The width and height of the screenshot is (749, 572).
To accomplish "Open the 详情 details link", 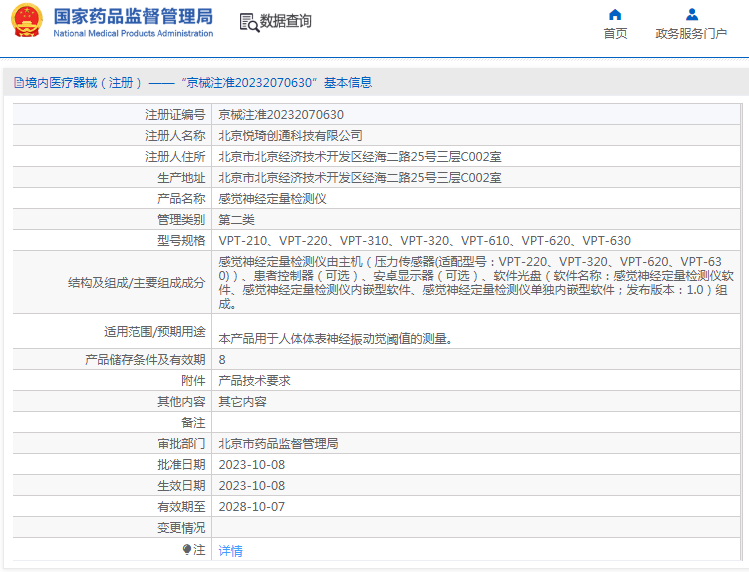I will pos(230,550).
